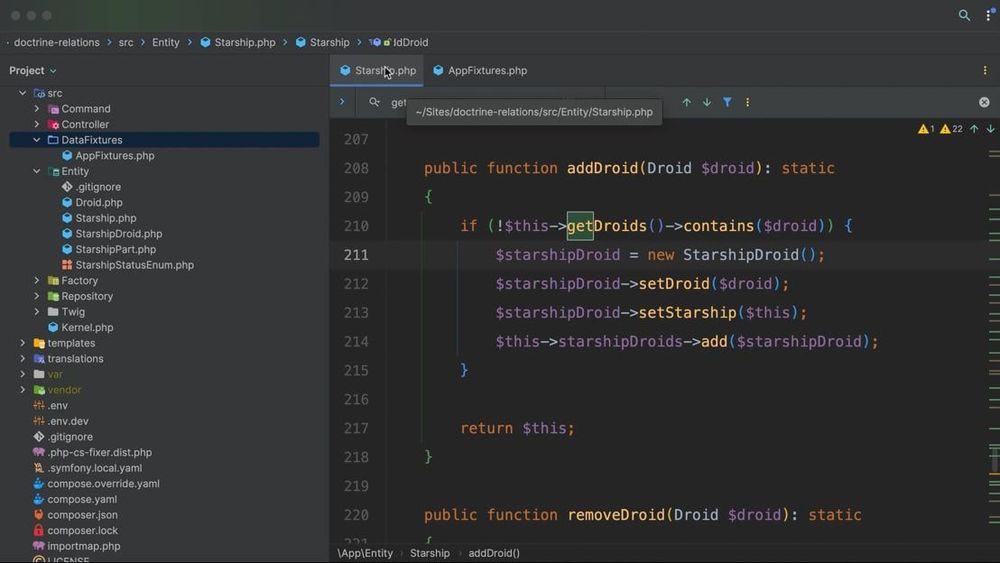The height and width of the screenshot is (563, 1000).
Task: Open StarshipStatusEnum.php file
Action: (134, 265)
